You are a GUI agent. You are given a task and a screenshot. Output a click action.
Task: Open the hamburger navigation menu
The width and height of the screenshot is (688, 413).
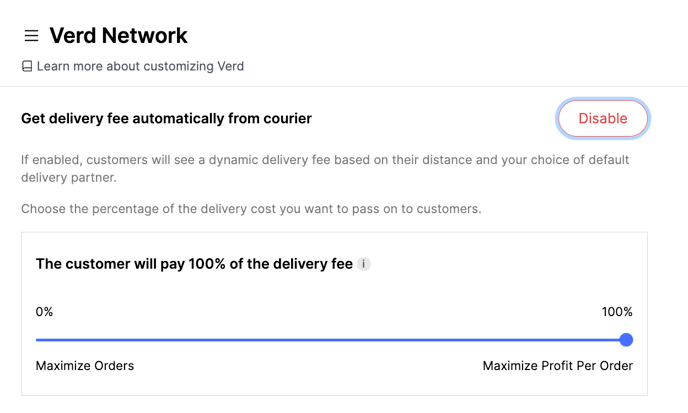point(31,36)
